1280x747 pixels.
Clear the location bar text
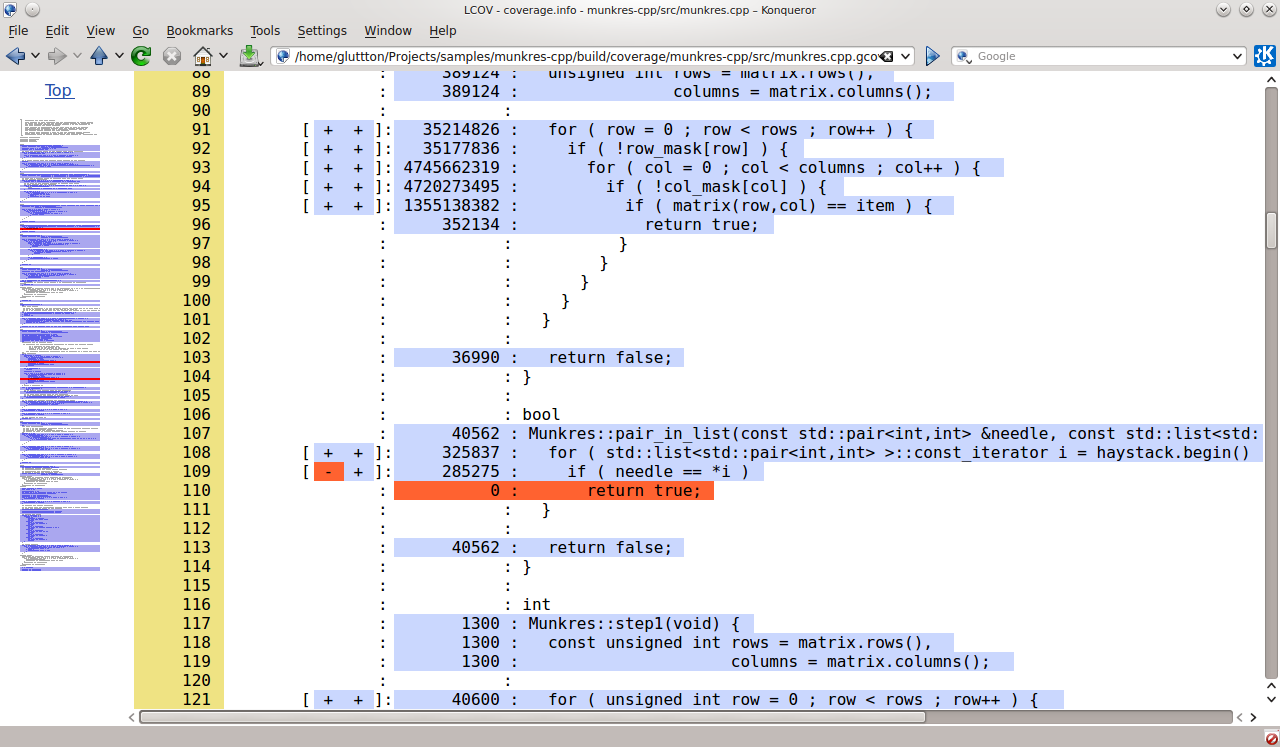click(886, 57)
